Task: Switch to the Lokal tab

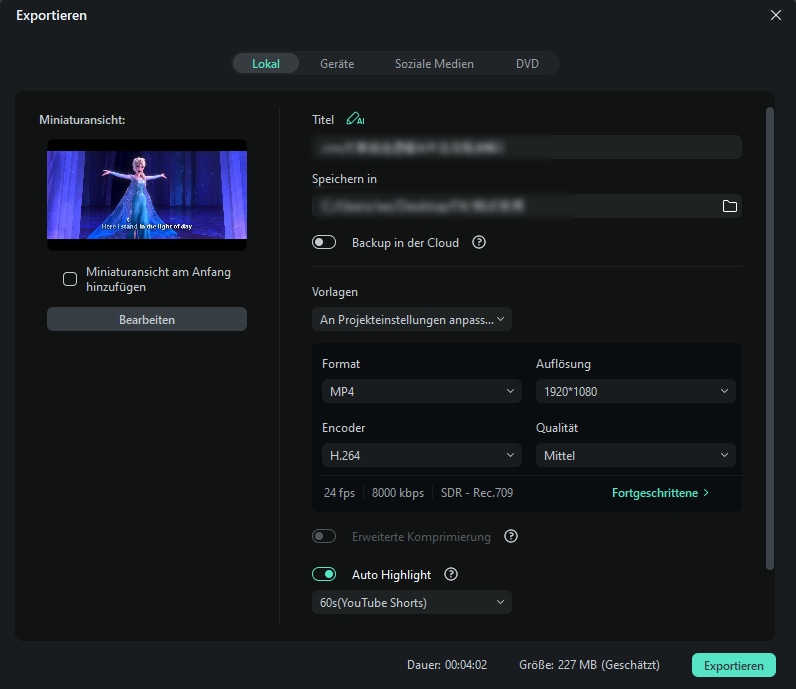Action: [266, 63]
